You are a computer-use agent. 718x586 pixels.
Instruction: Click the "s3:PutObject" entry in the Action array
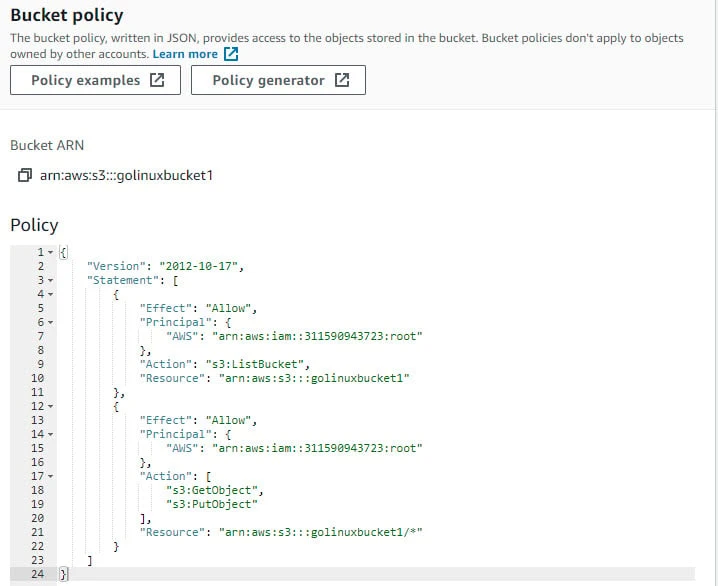pyautogui.click(x=212, y=504)
